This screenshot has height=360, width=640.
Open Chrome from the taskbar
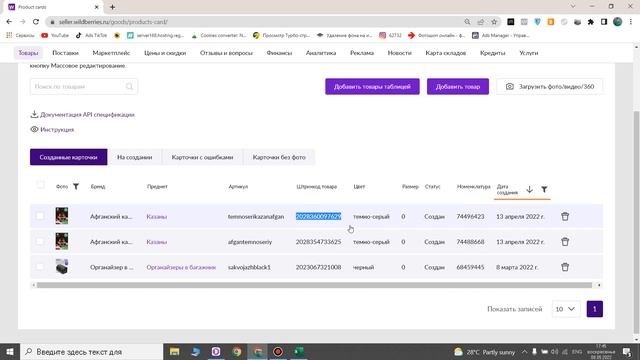tap(236, 351)
